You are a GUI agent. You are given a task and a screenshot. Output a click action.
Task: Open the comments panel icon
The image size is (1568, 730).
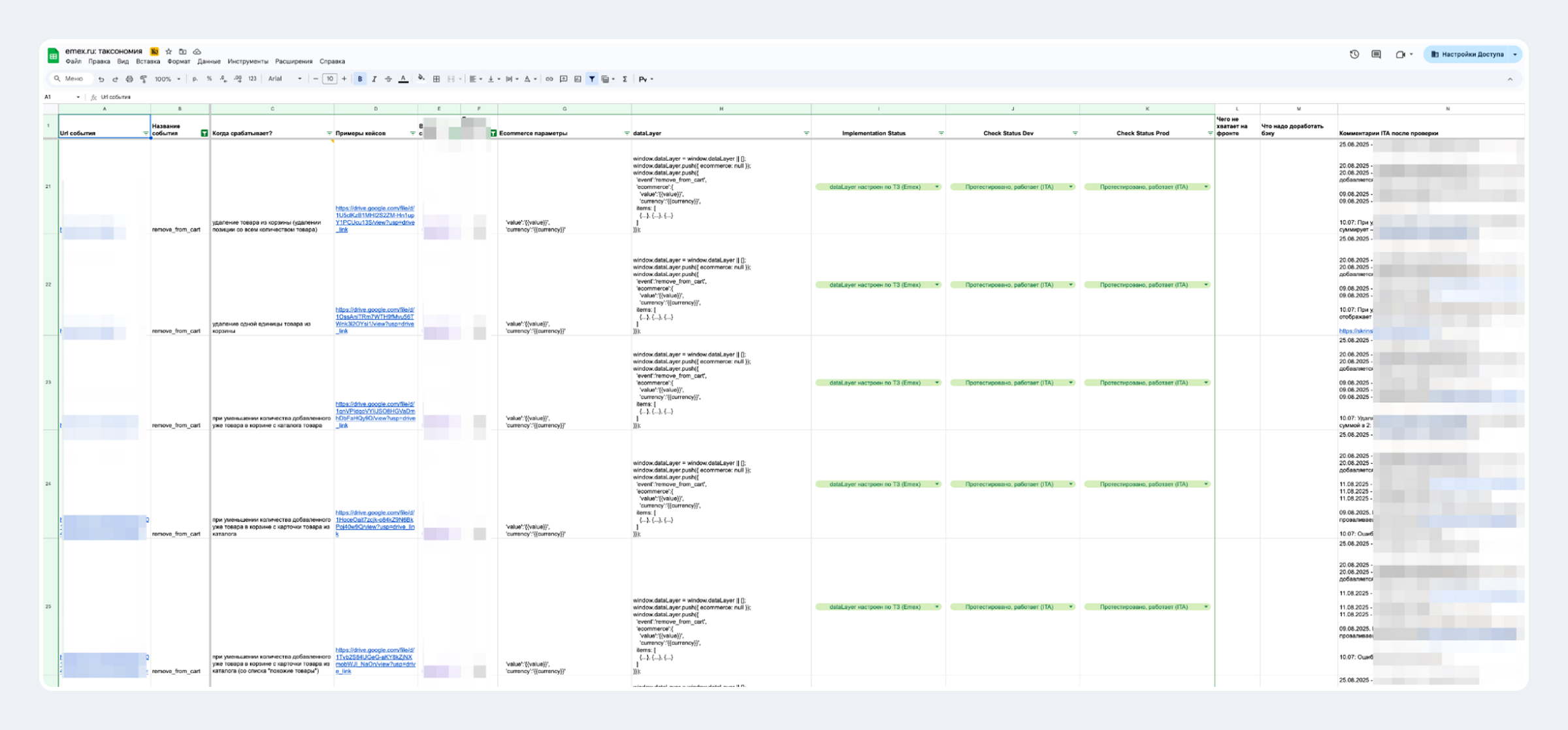1376,54
